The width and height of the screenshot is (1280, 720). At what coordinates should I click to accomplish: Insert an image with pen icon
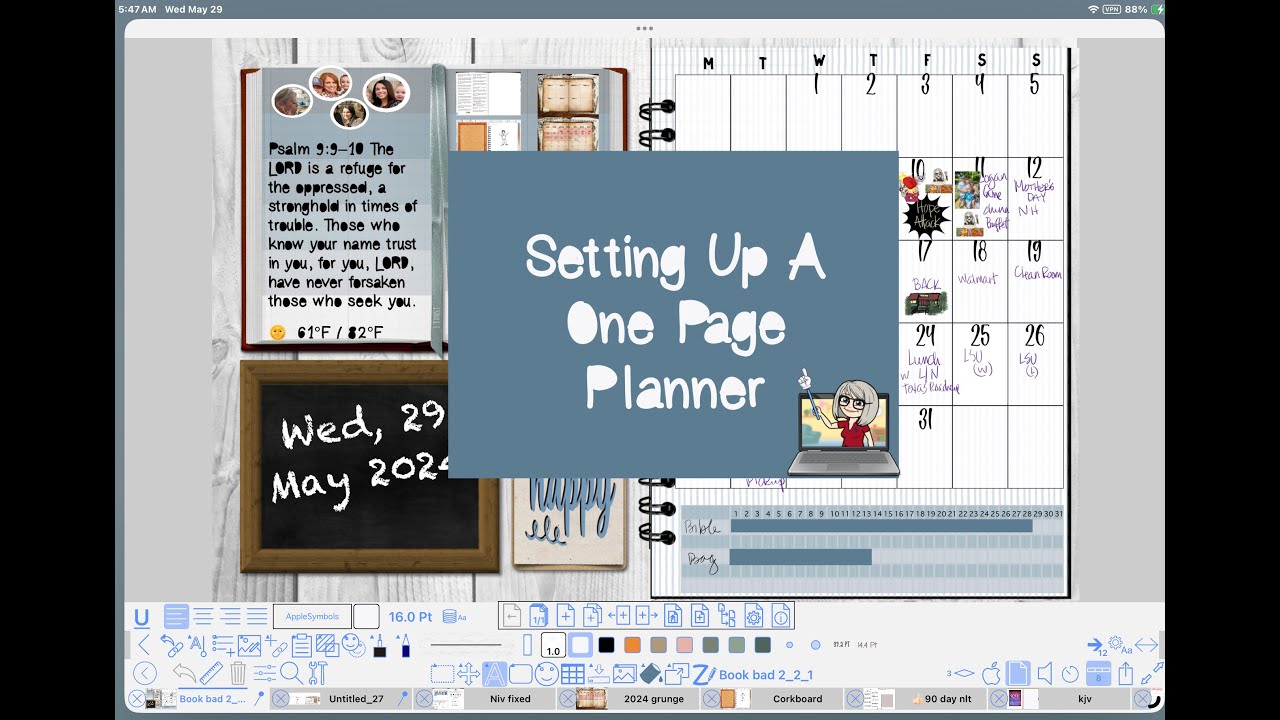(x=249, y=646)
